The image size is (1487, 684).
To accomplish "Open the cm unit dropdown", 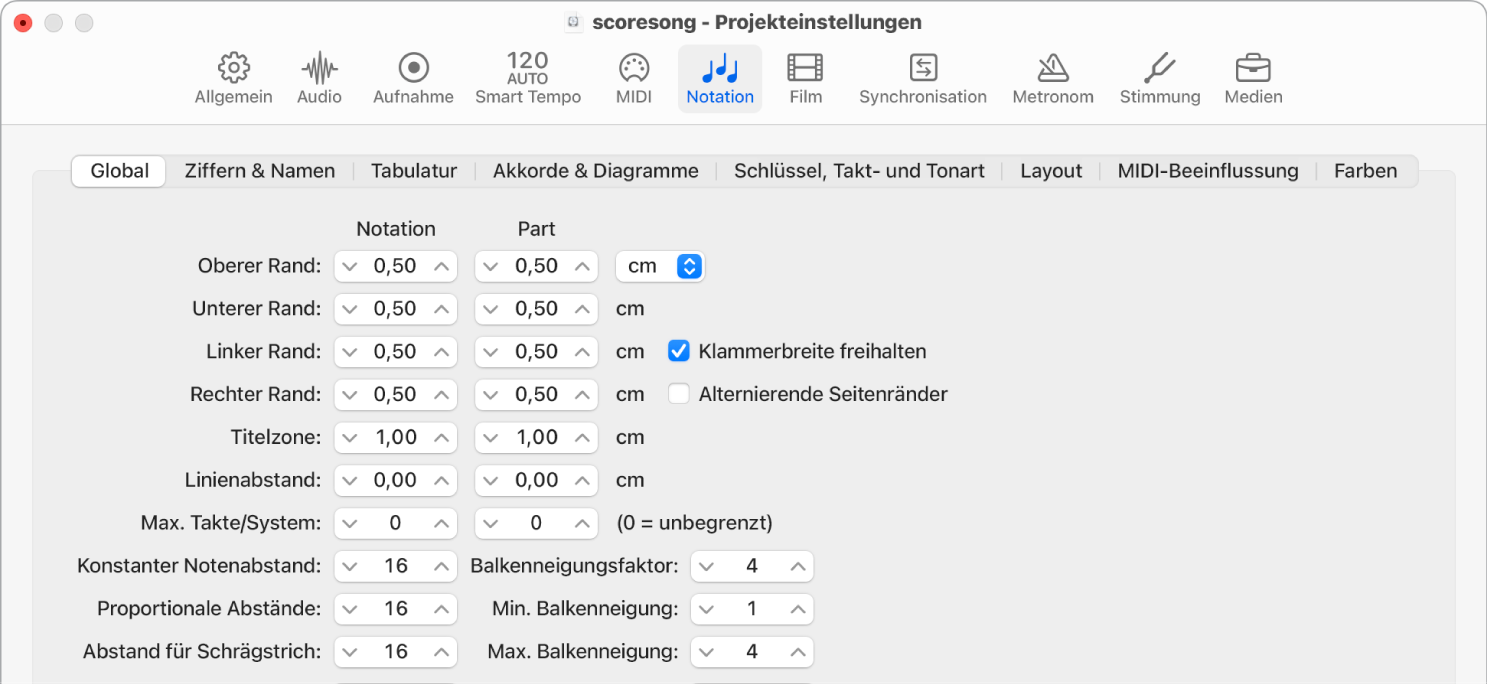I will coord(660,266).
